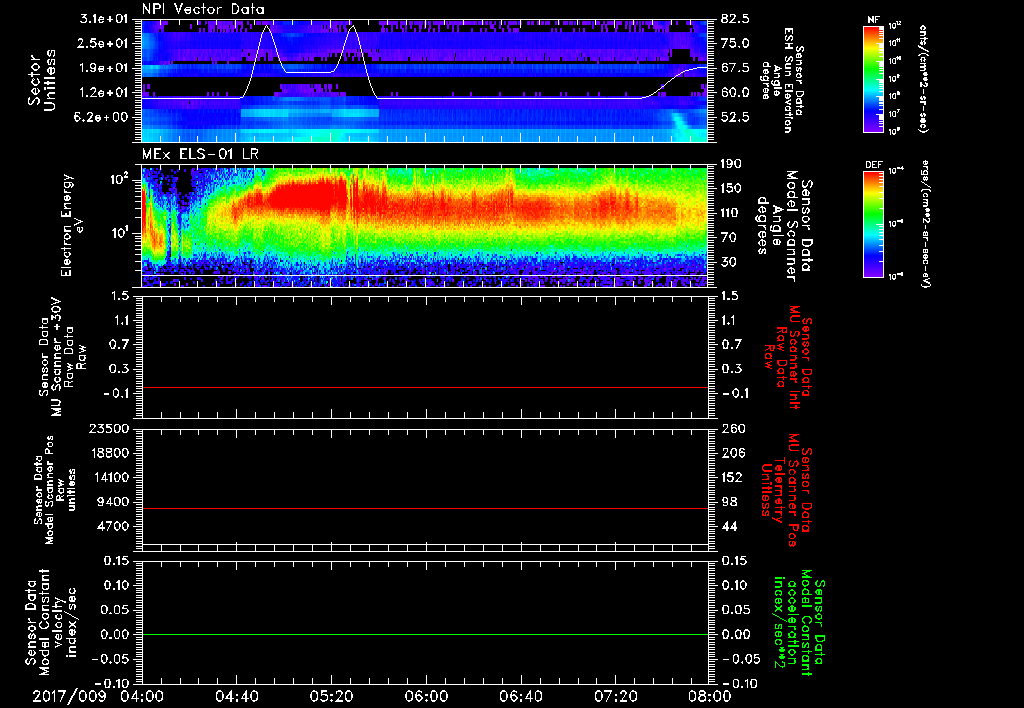Click the '75.0' elevation tick label
The image size is (1024, 708).
pos(735,43)
